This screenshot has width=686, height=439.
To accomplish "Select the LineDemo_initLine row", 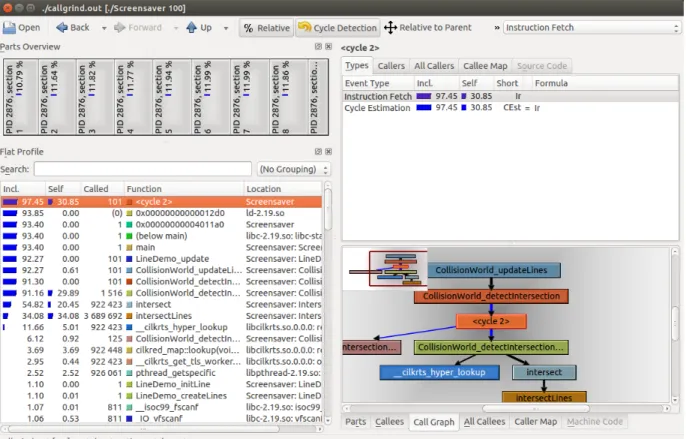I will click(x=161, y=384).
